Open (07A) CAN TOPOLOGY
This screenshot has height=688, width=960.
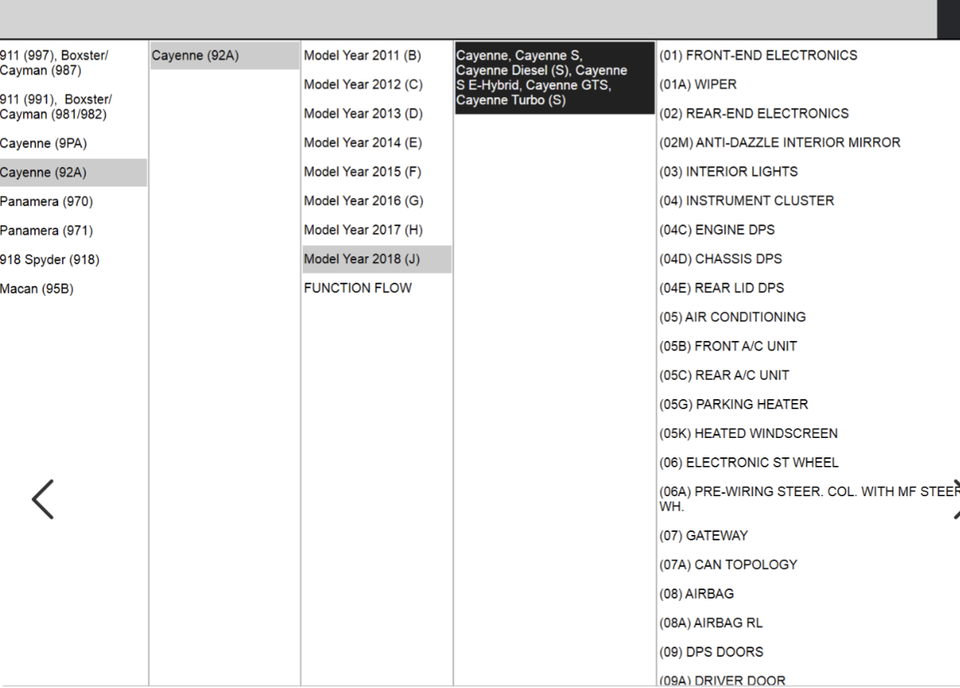click(728, 565)
